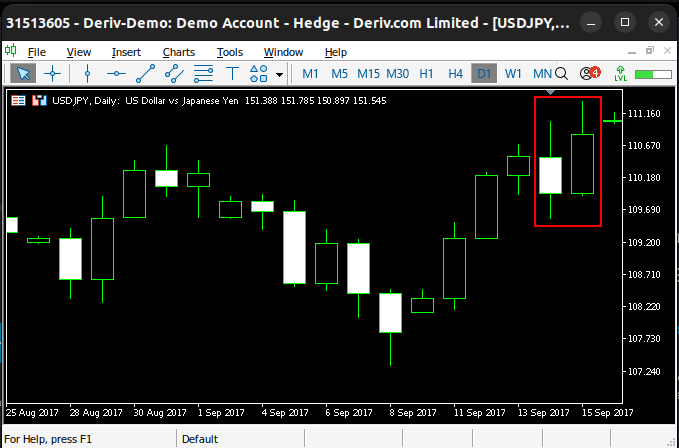Open the Window menu
This screenshot has height=448, width=679.
[x=283, y=52]
